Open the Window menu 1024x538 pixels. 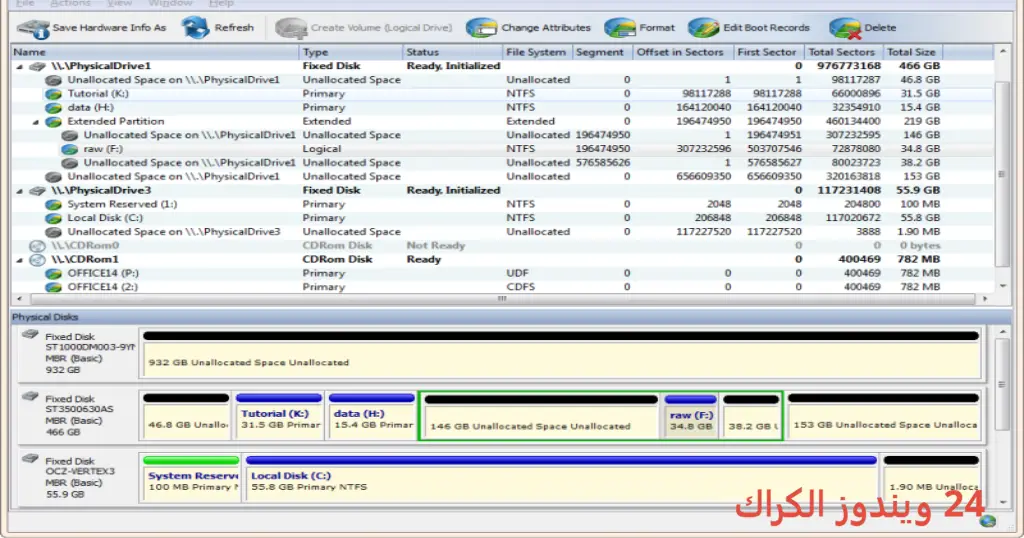point(170,3)
